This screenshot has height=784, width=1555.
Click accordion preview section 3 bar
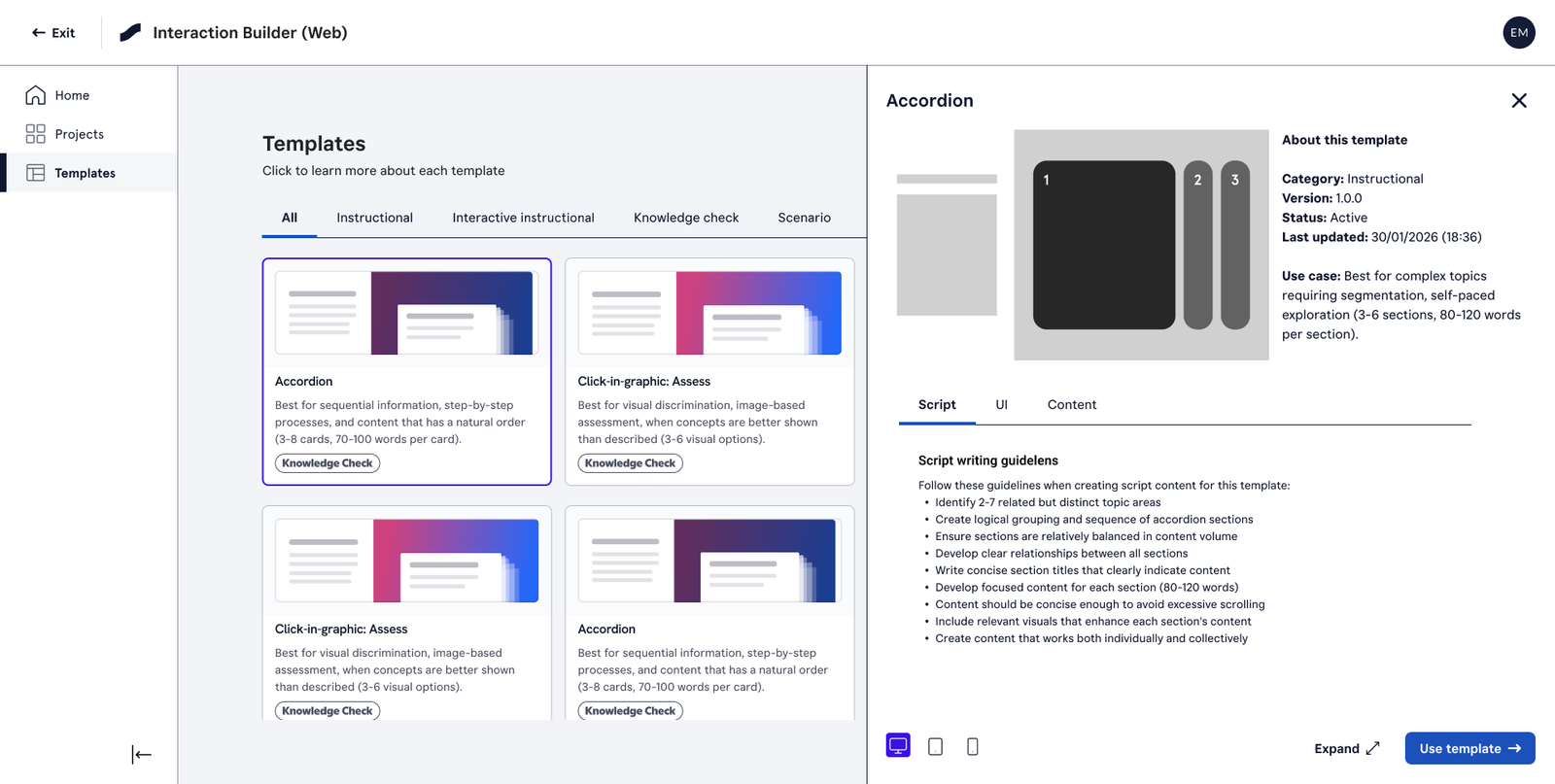[1235, 245]
